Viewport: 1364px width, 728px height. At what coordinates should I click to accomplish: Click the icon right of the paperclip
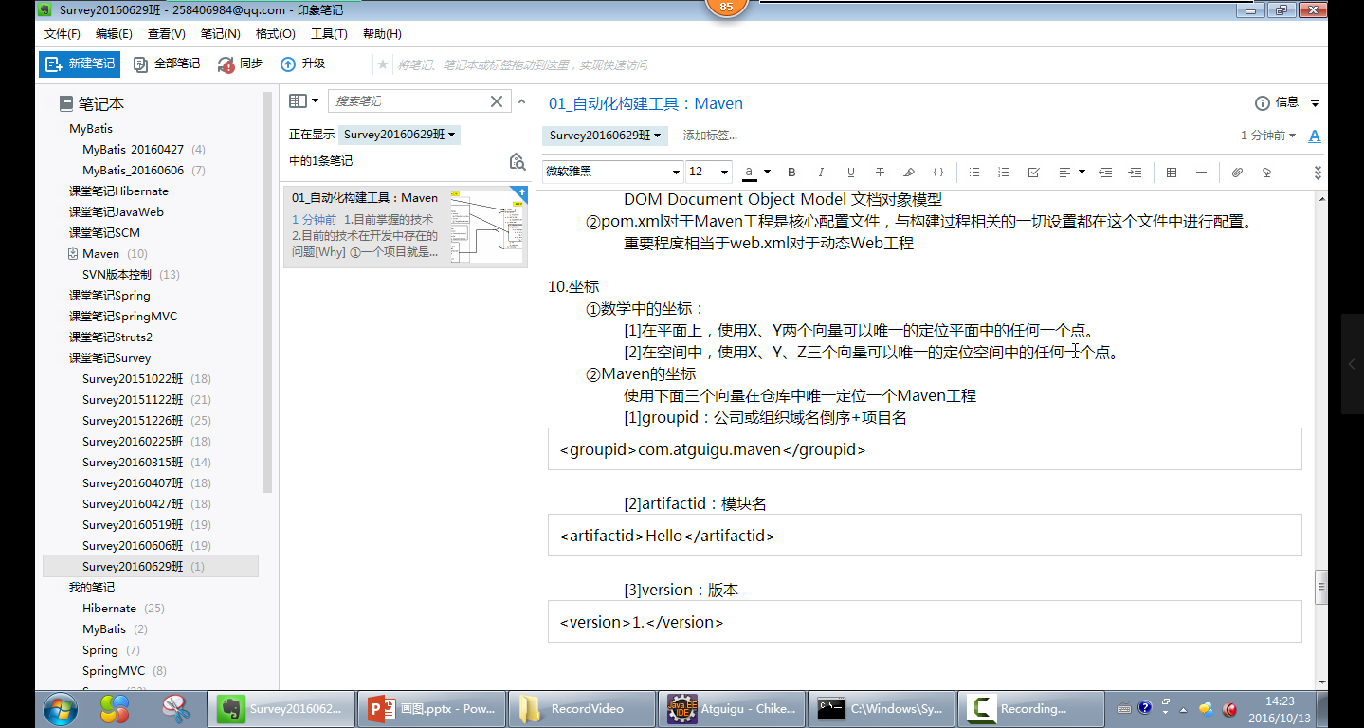1266,172
